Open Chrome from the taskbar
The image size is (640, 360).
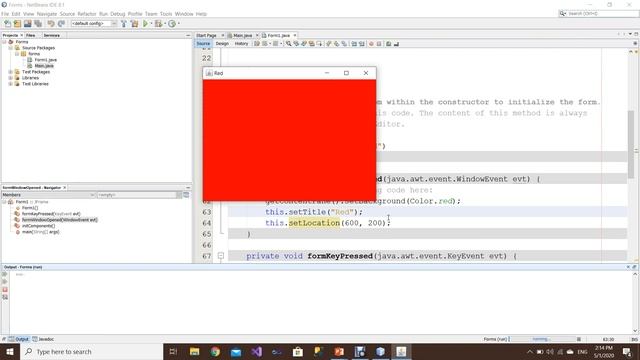pos(215,351)
